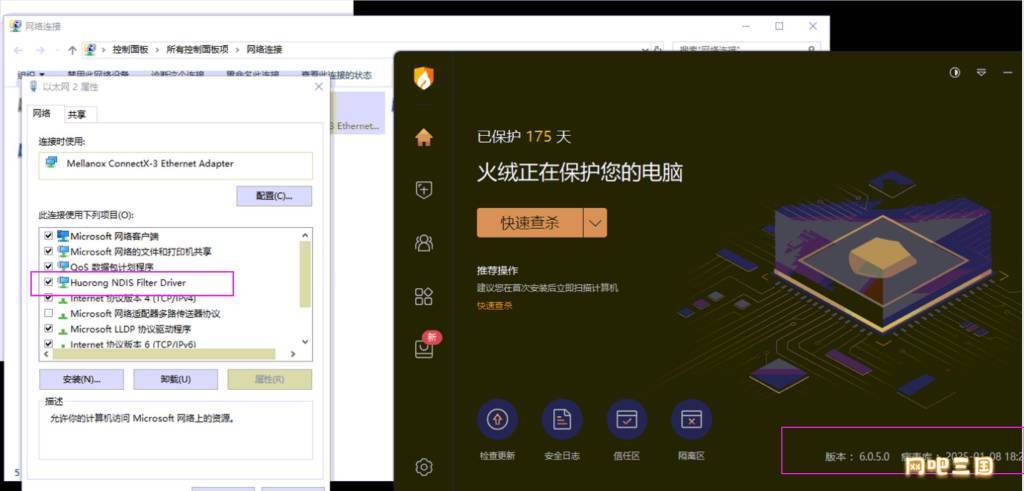Enable Microsoft 网络适配器多路传送器协议 checkbox
Screen dimensions: 1024x491
48,313
